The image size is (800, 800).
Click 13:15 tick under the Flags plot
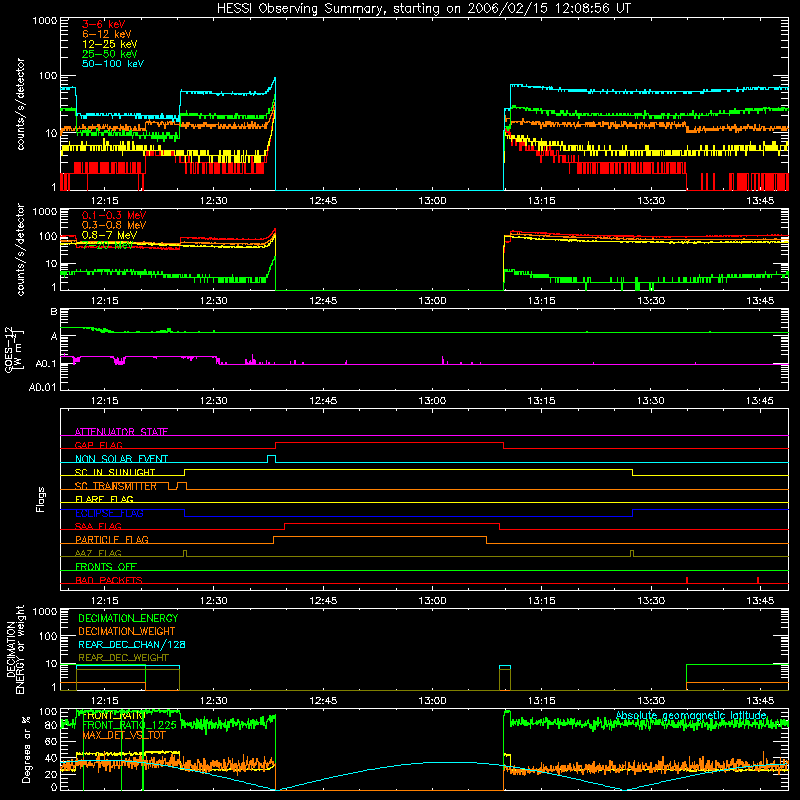tap(541, 601)
